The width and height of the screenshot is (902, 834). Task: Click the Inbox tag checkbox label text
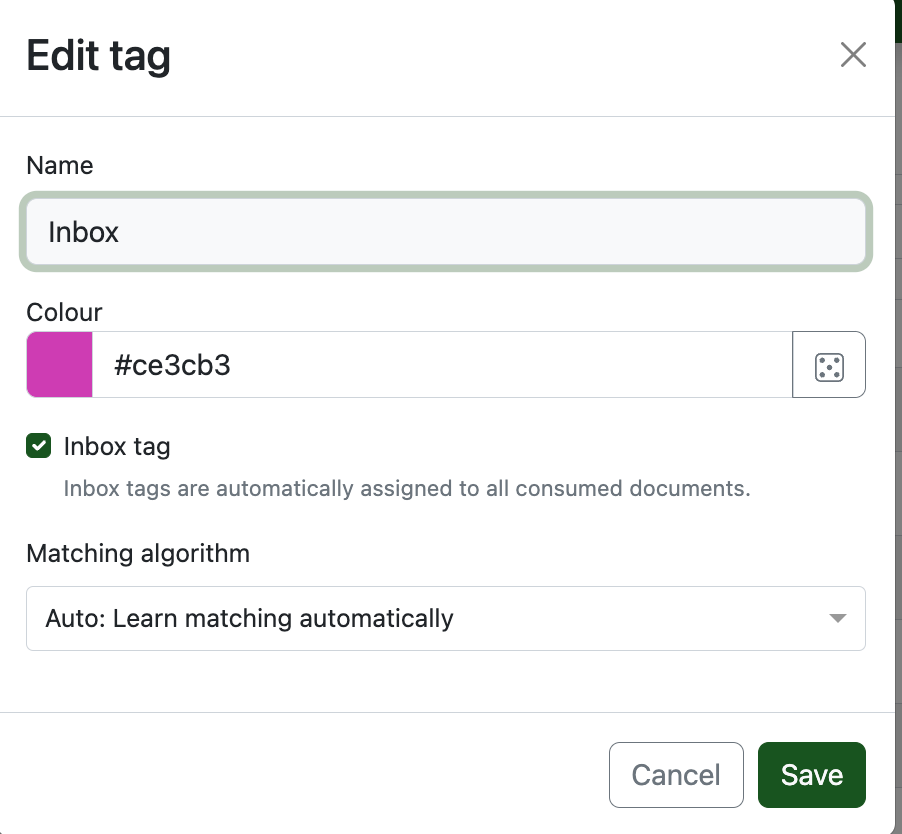(117, 446)
